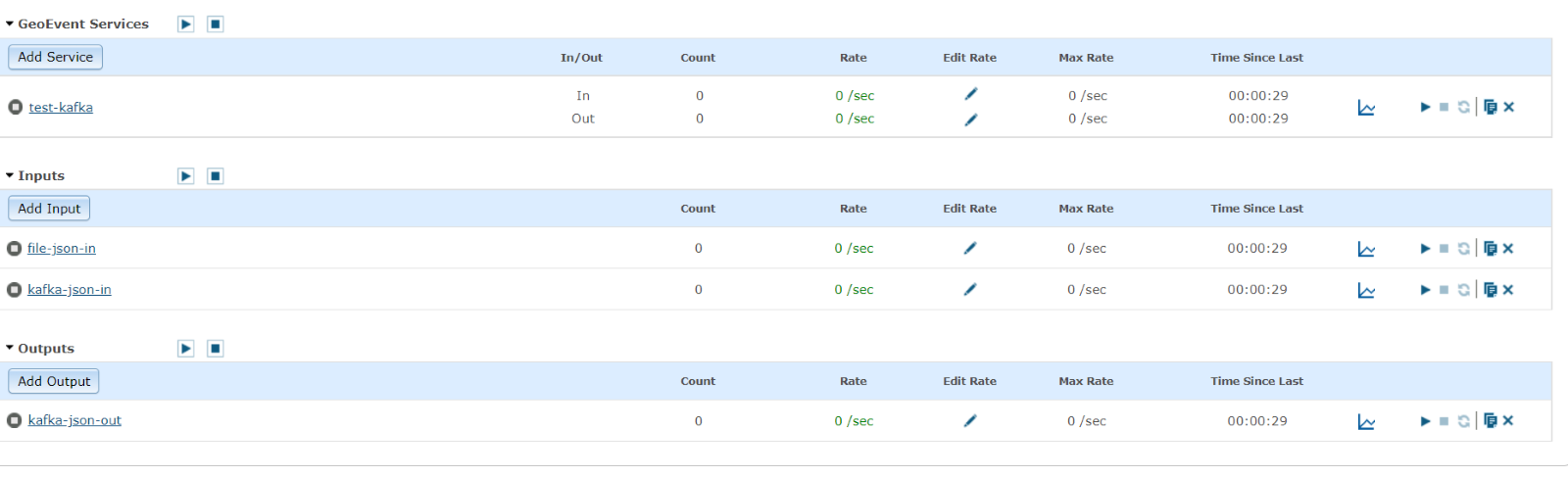This screenshot has width=1568, height=477.
Task: Start all Outputs
Action: [186, 349]
